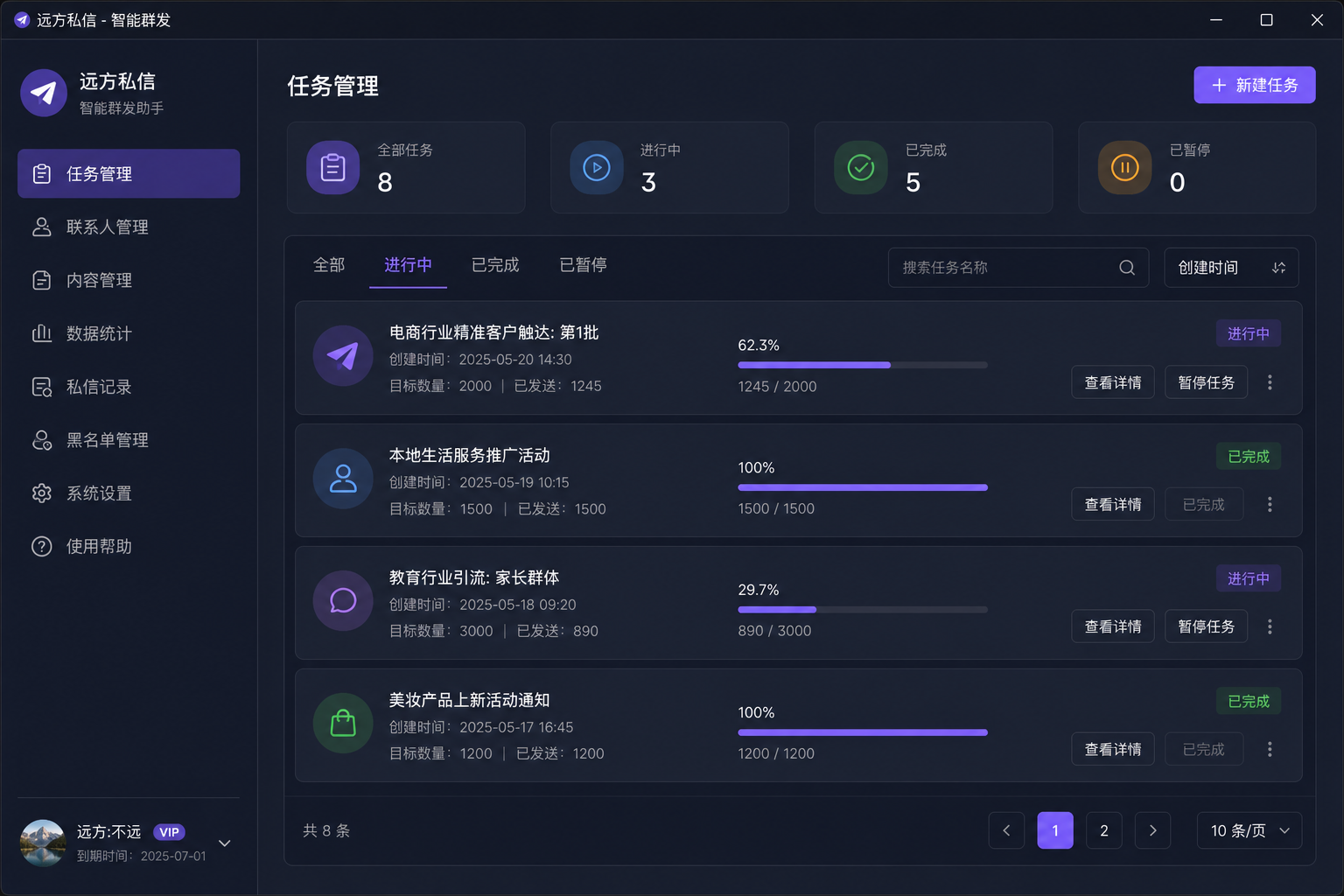Click the 62.3% progress bar
This screenshot has height=896, width=1344.
pyautogui.click(x=863, y=365)
